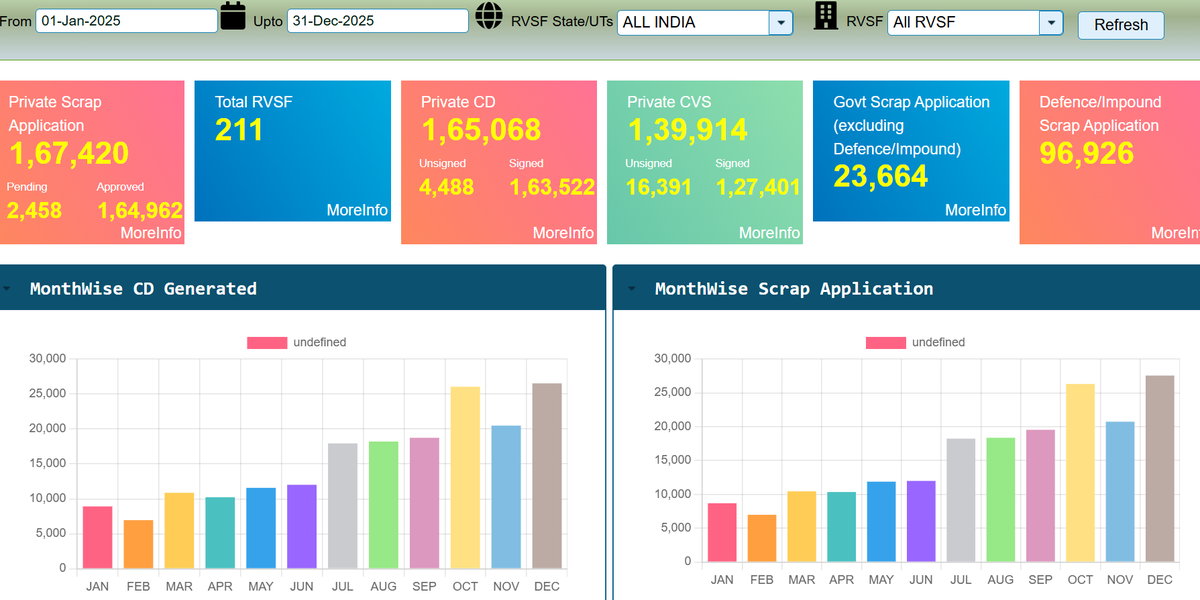
Task: Click the Refresh button
Action: tap(1121, 25)
